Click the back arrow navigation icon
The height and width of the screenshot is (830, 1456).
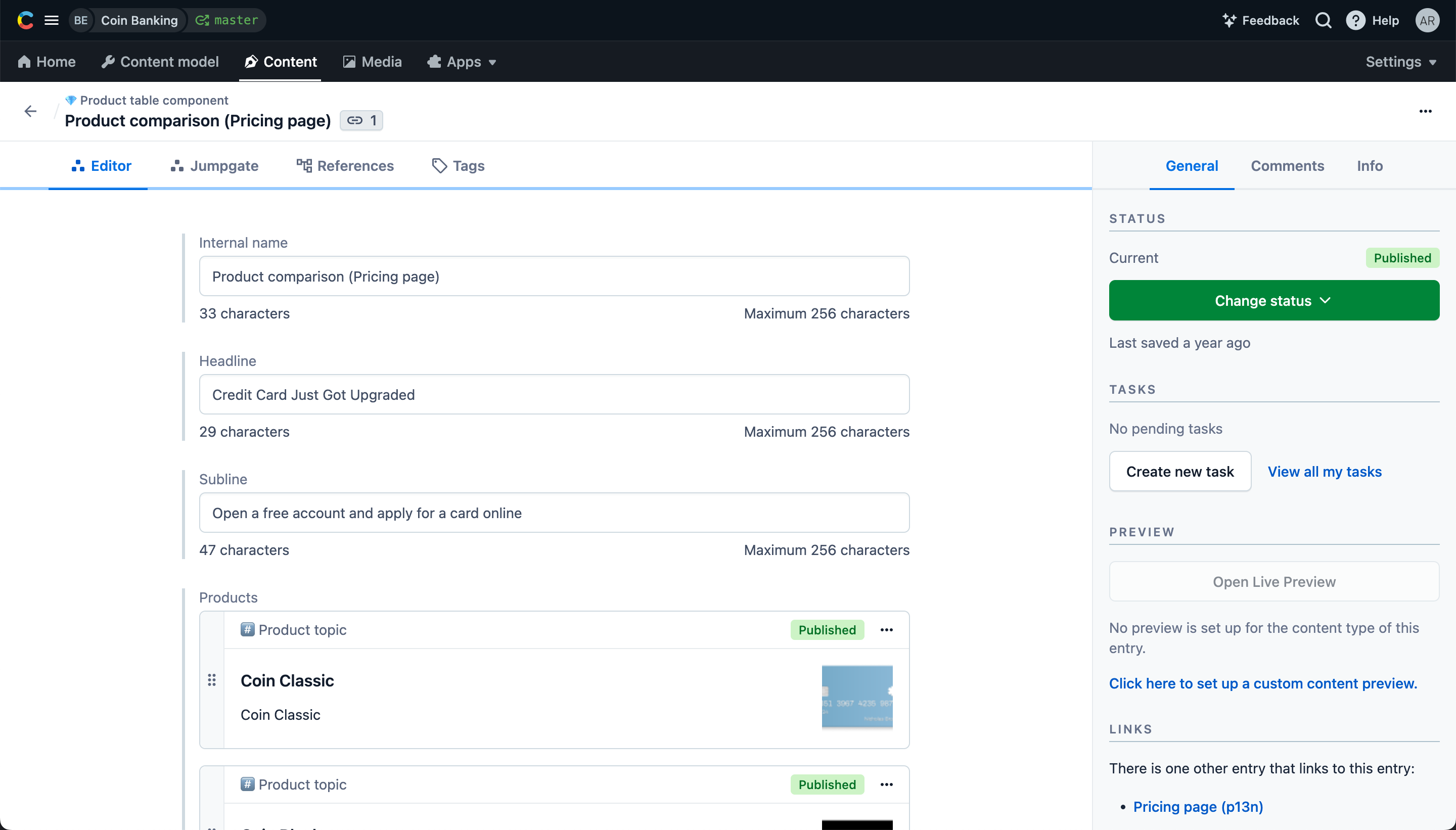click(x=30, y=111)
